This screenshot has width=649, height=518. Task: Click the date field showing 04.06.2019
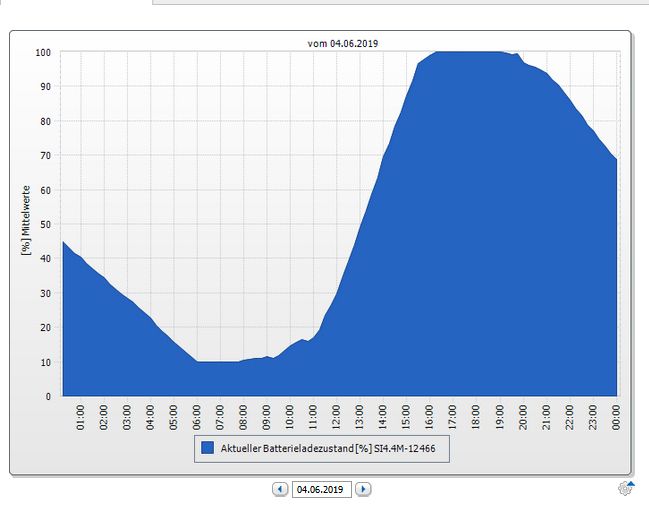[x=321, y=489]
